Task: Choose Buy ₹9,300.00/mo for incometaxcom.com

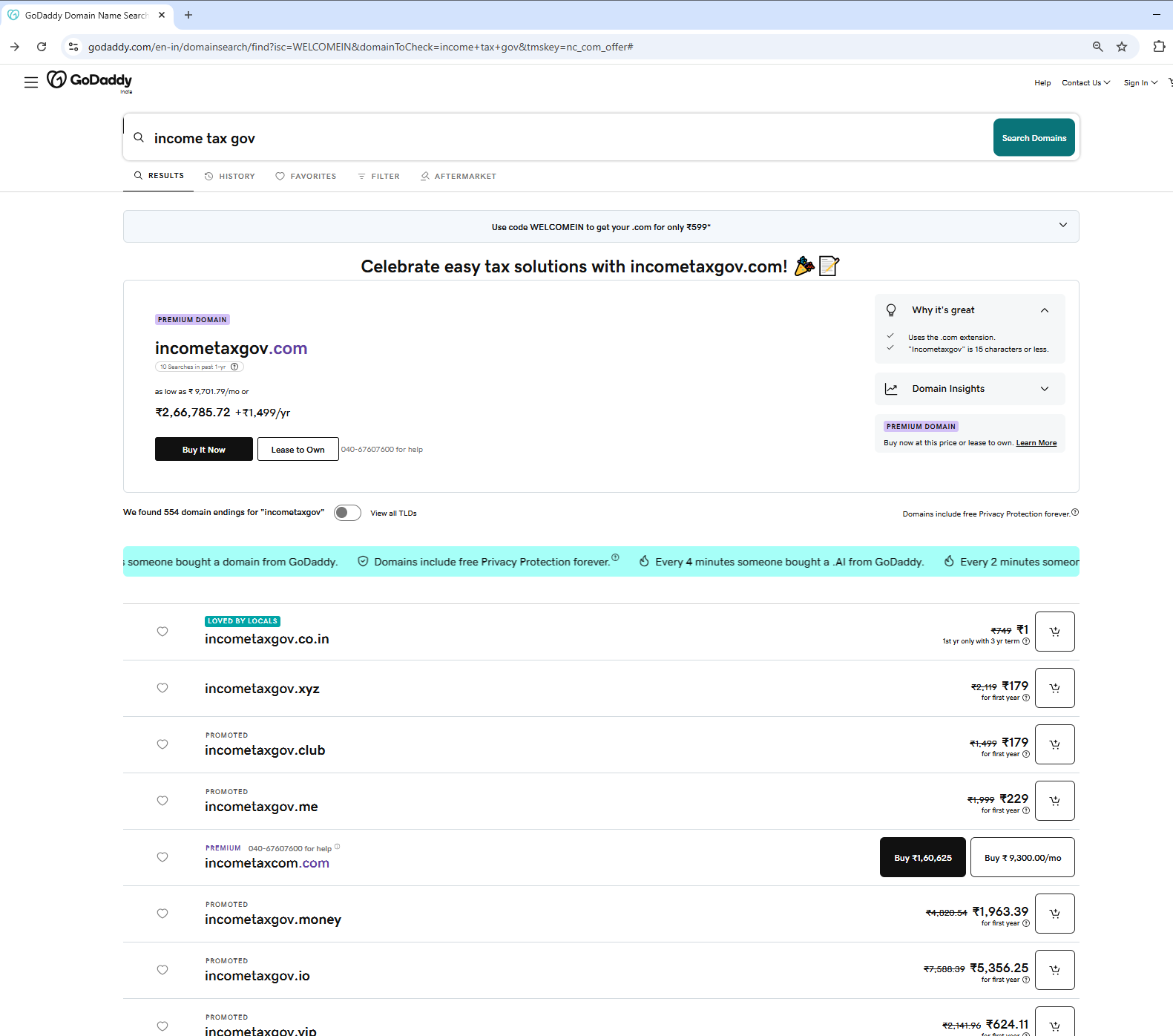Action: 1023,857
